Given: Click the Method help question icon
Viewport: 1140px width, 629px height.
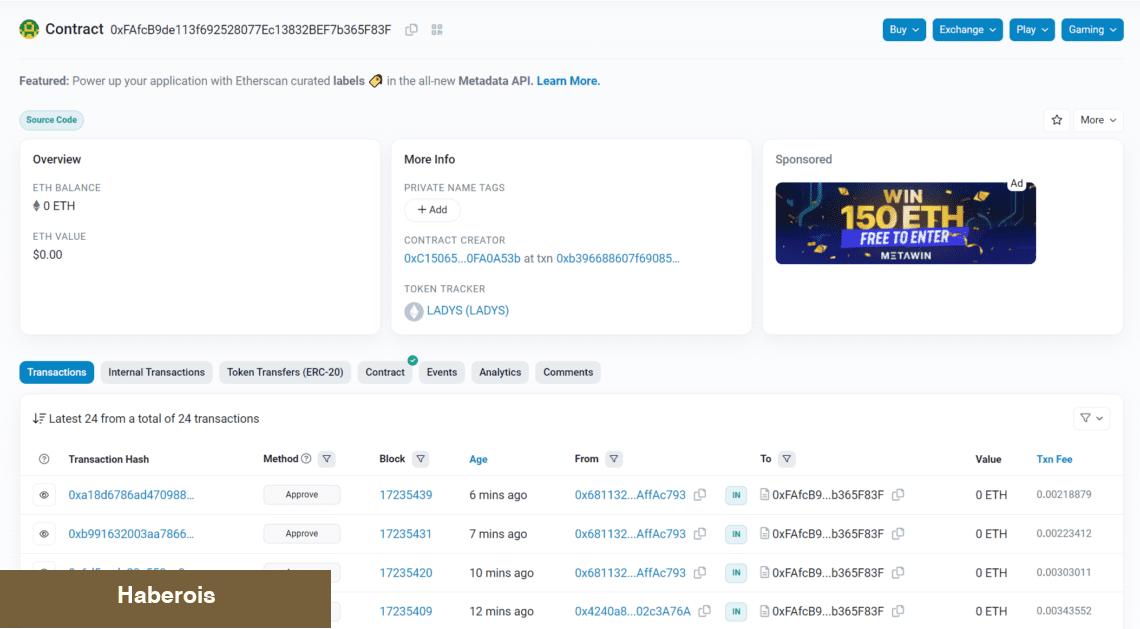Looking at the screenshot, I should point(306,459).
